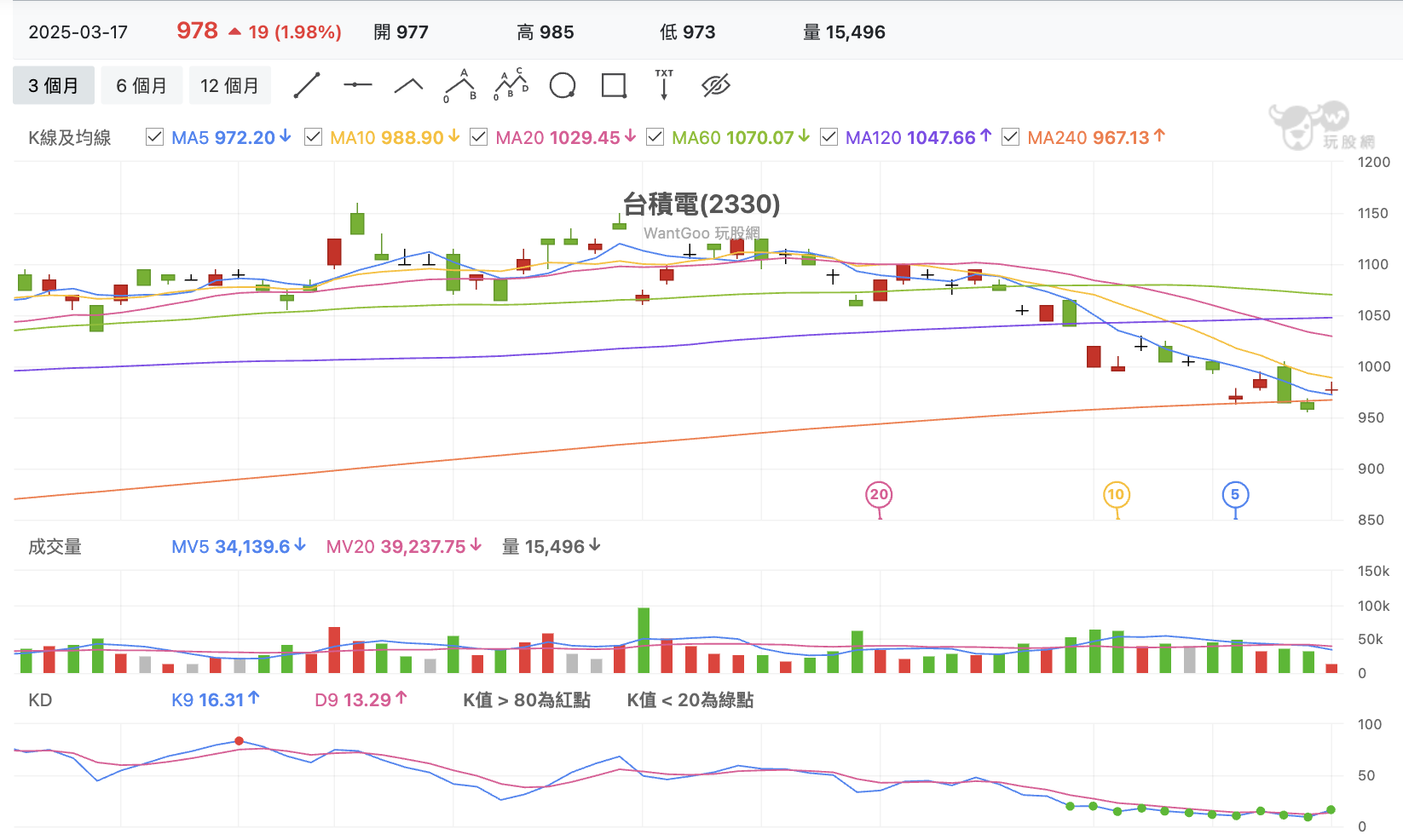This screenshot has width=1403, height=840.
Task: Select the trend line drawing tool
Action: click(307, 85)
